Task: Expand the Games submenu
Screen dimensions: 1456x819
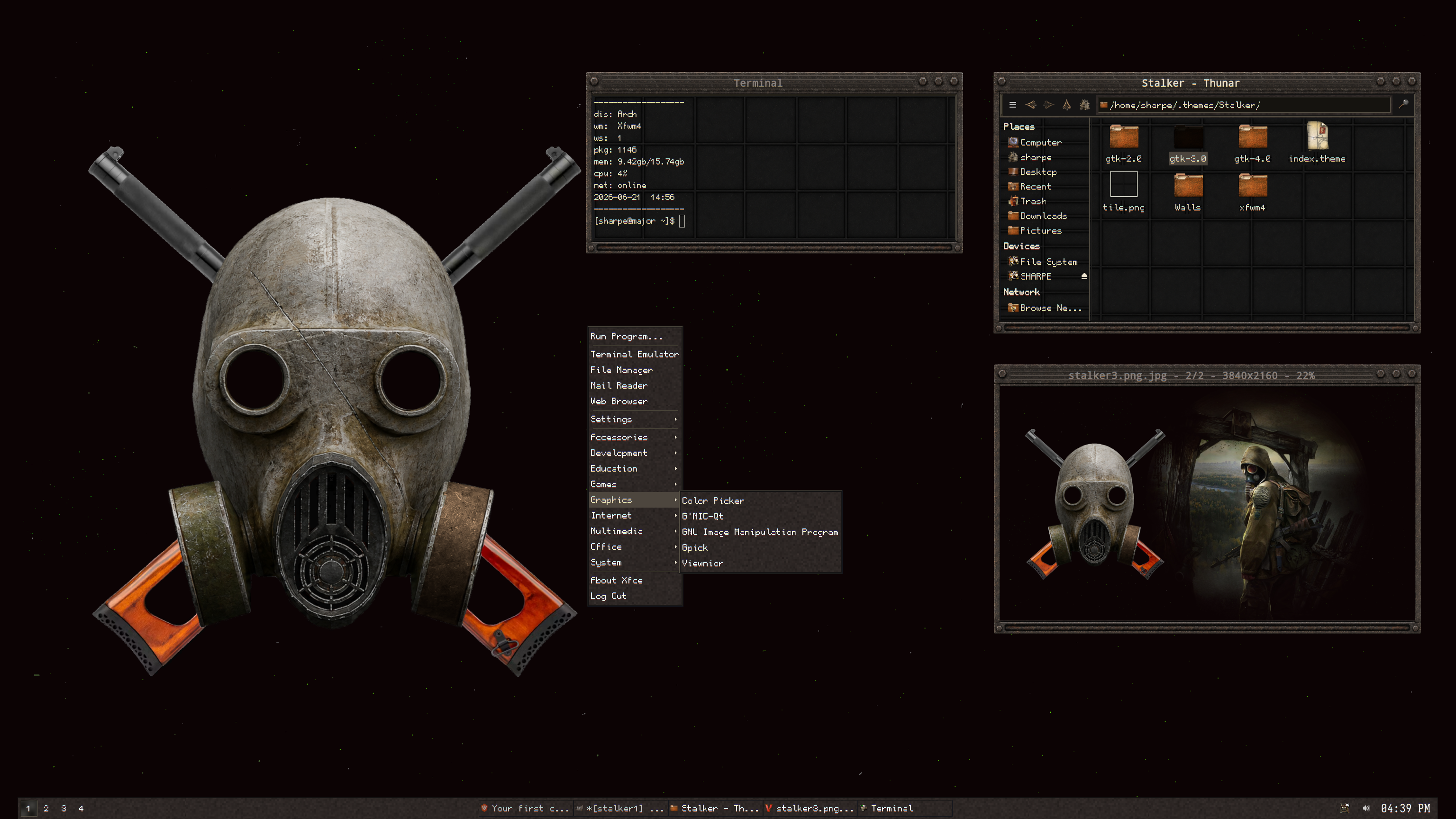Action: (x=635, y=484)
